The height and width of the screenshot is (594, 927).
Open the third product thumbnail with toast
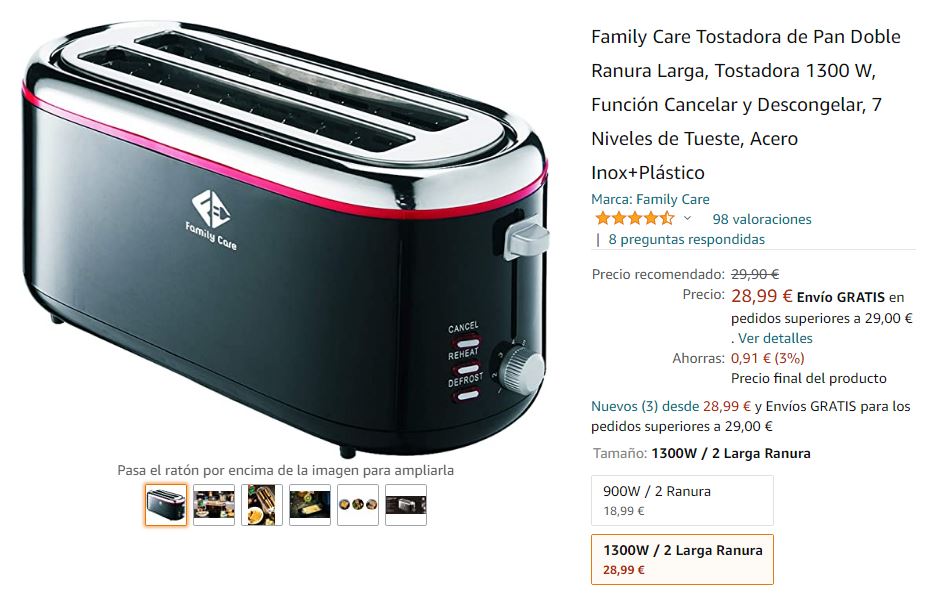261,505
